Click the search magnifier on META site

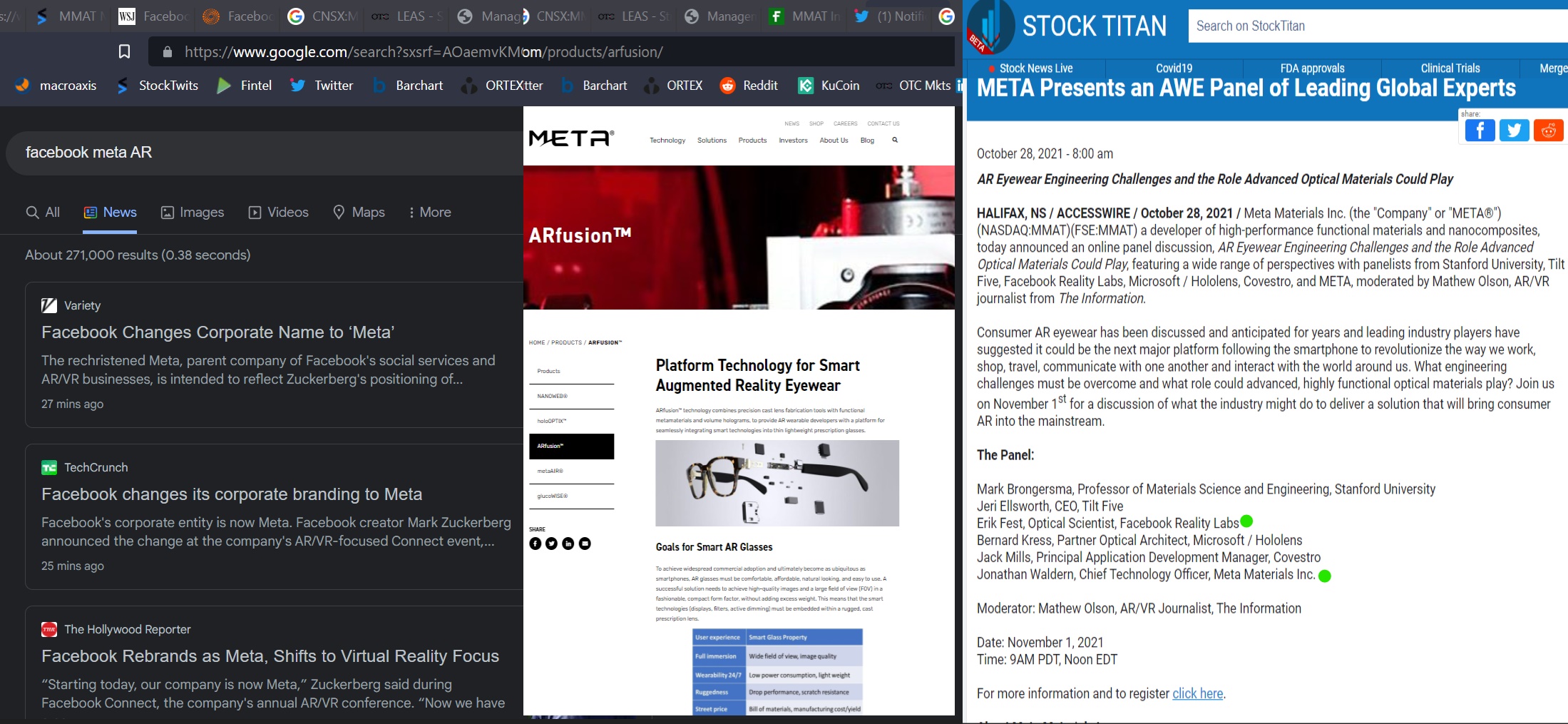(895, 140)
